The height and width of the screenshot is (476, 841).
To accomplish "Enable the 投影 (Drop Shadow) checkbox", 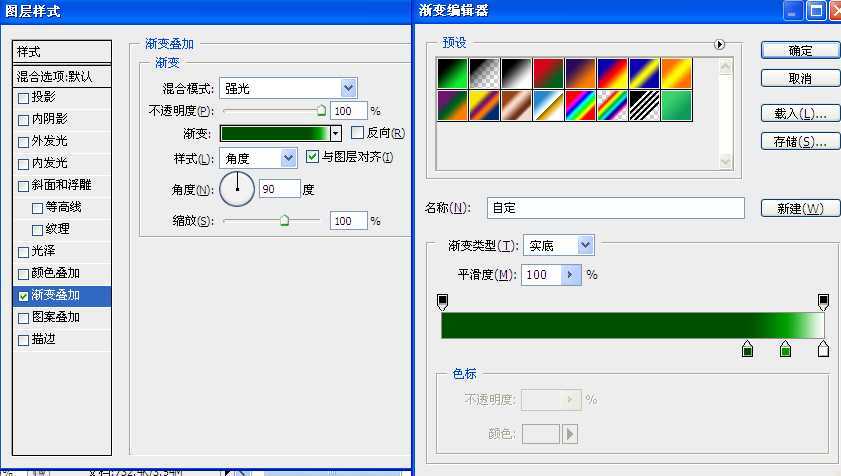I will click(x=24, y=98).
